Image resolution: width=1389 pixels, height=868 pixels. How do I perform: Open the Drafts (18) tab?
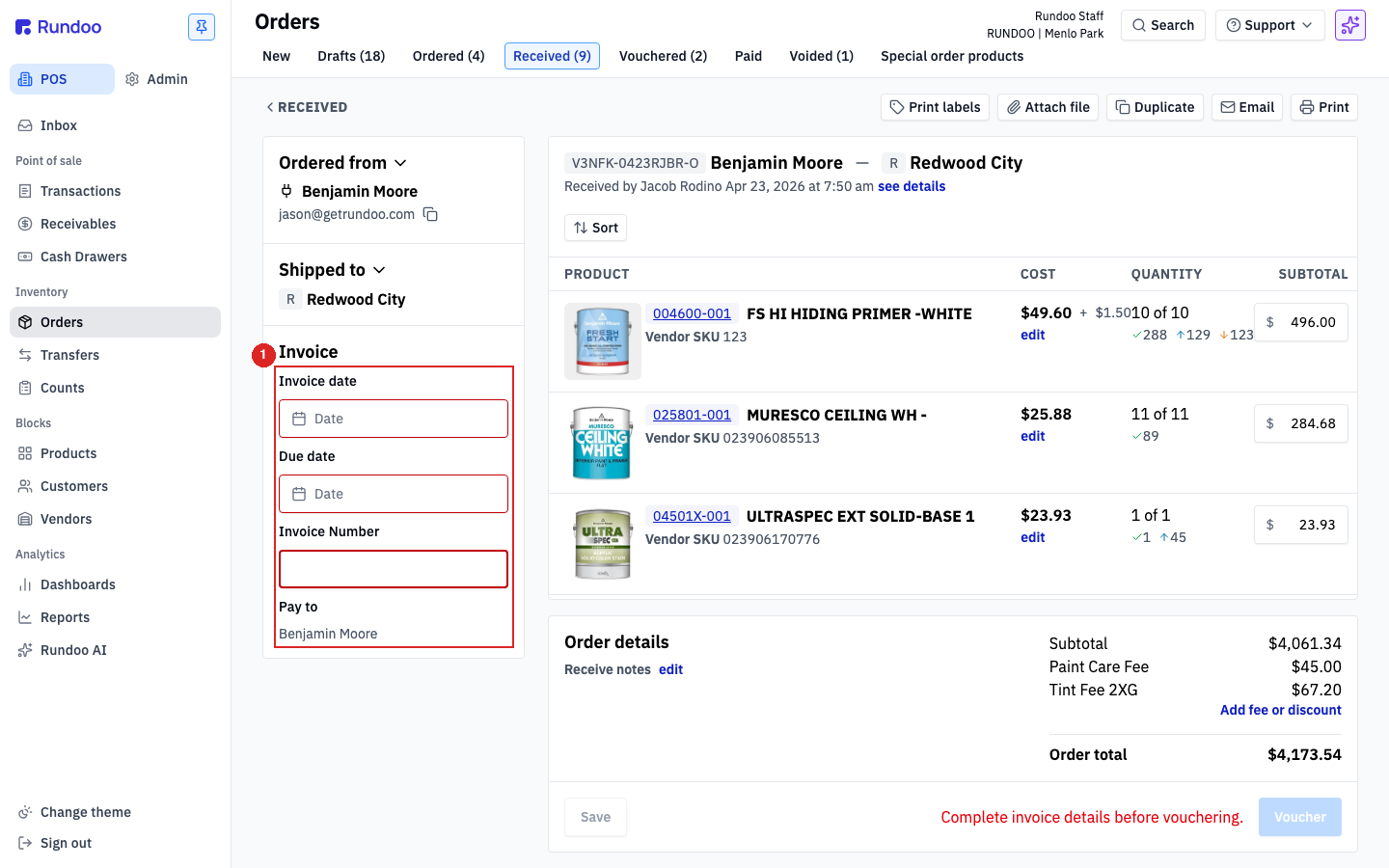(x=351, y=56)
